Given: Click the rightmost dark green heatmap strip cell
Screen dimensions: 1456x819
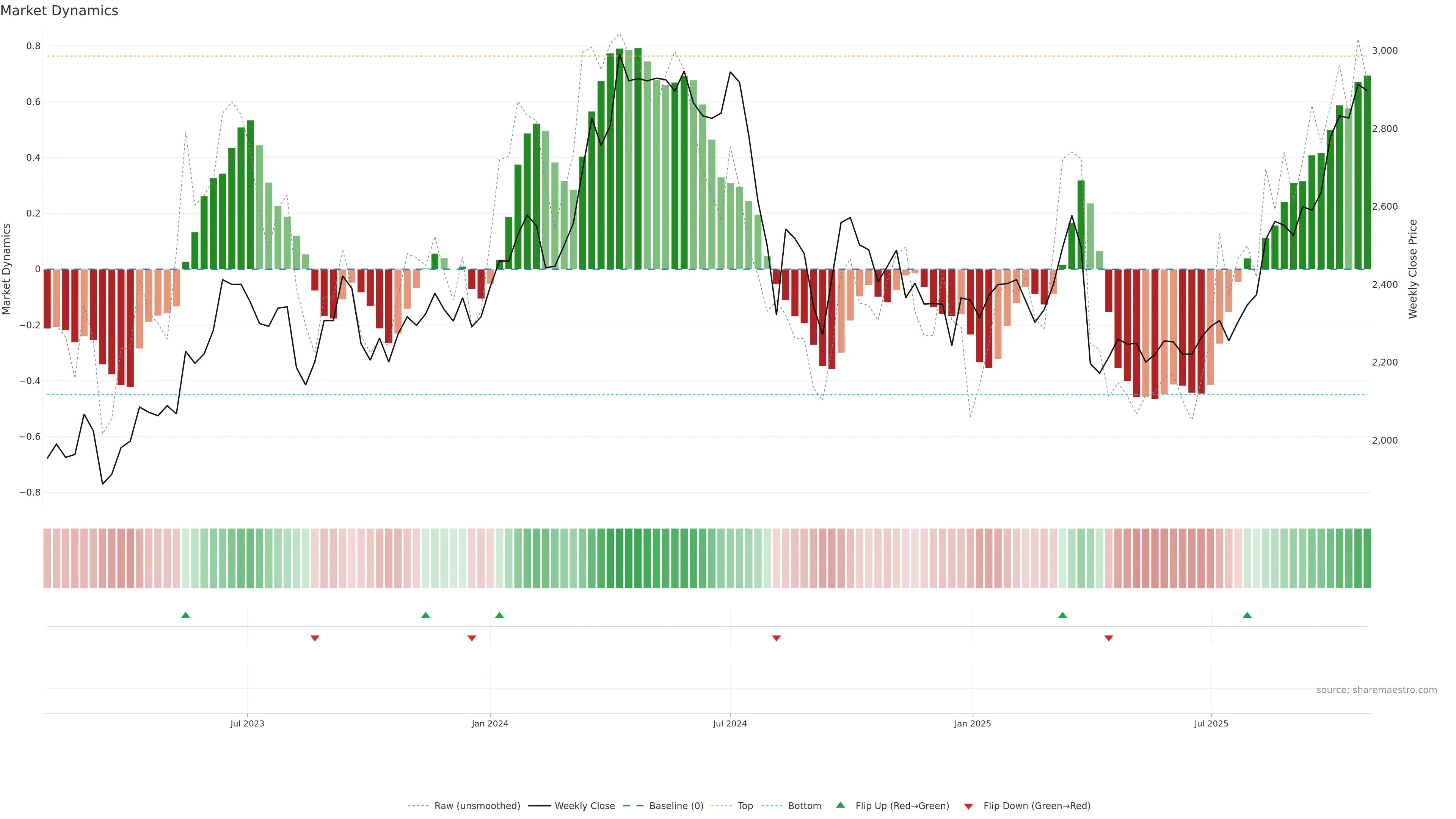Looking at the screenshot, I should [x=1367, y=559].
